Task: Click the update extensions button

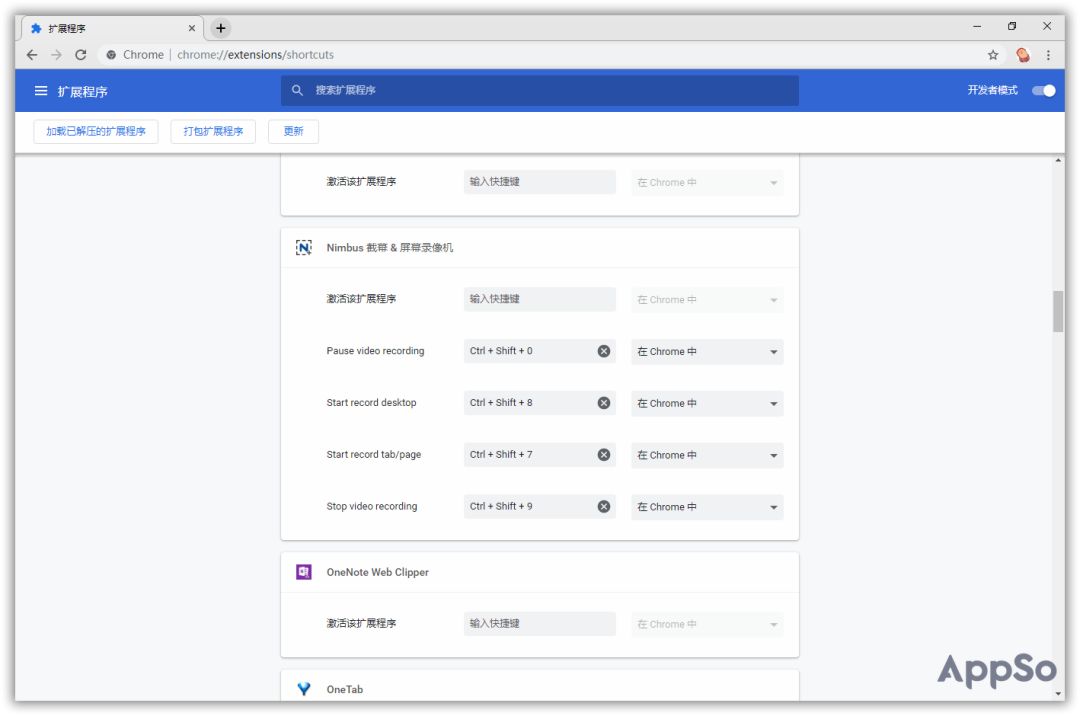Action: point(293,131)
